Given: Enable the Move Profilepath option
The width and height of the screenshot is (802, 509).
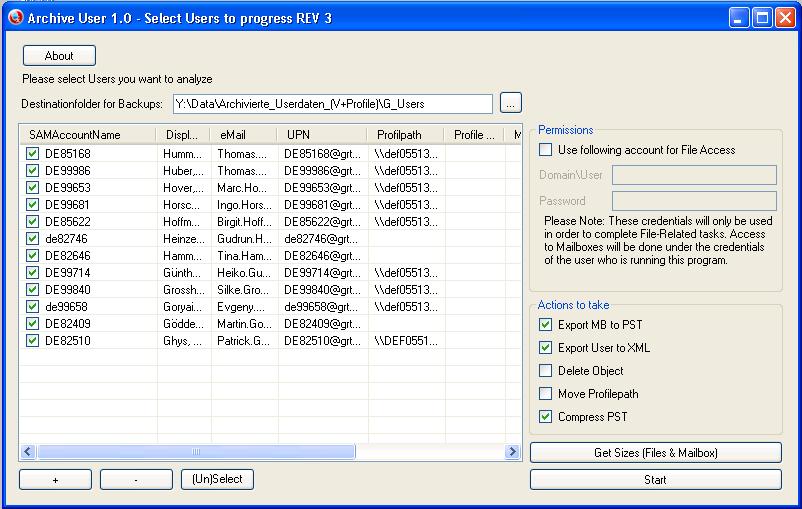Looking at the screenshot, I should click(x=545, y=394).
